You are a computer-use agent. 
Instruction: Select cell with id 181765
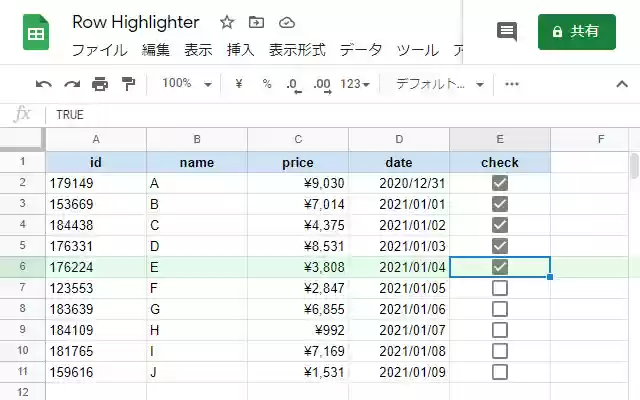[96, 351]
